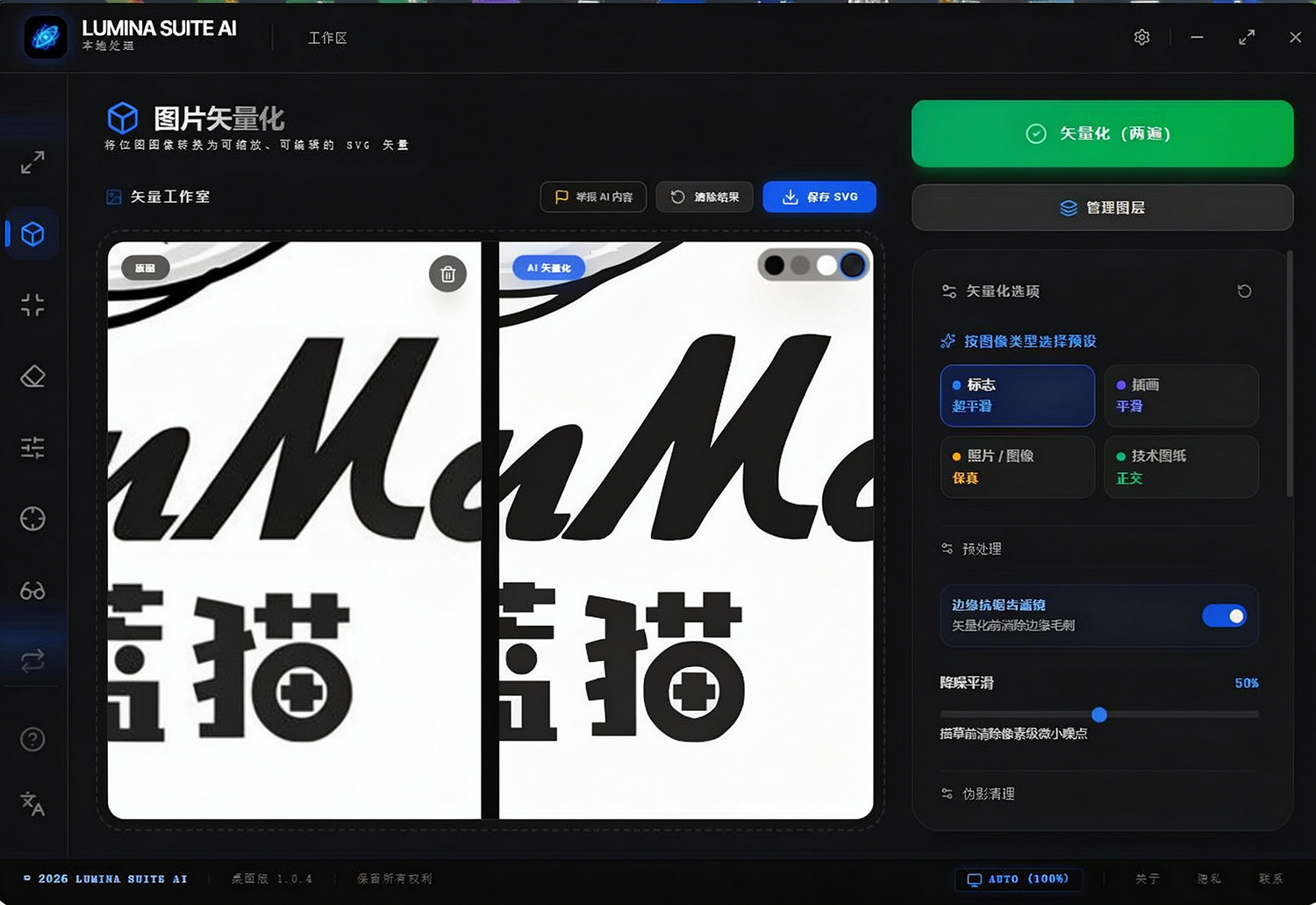
Task: Click the Lumina Suite AI app logo
Action: pyautogui.click(x=46, y=37)
